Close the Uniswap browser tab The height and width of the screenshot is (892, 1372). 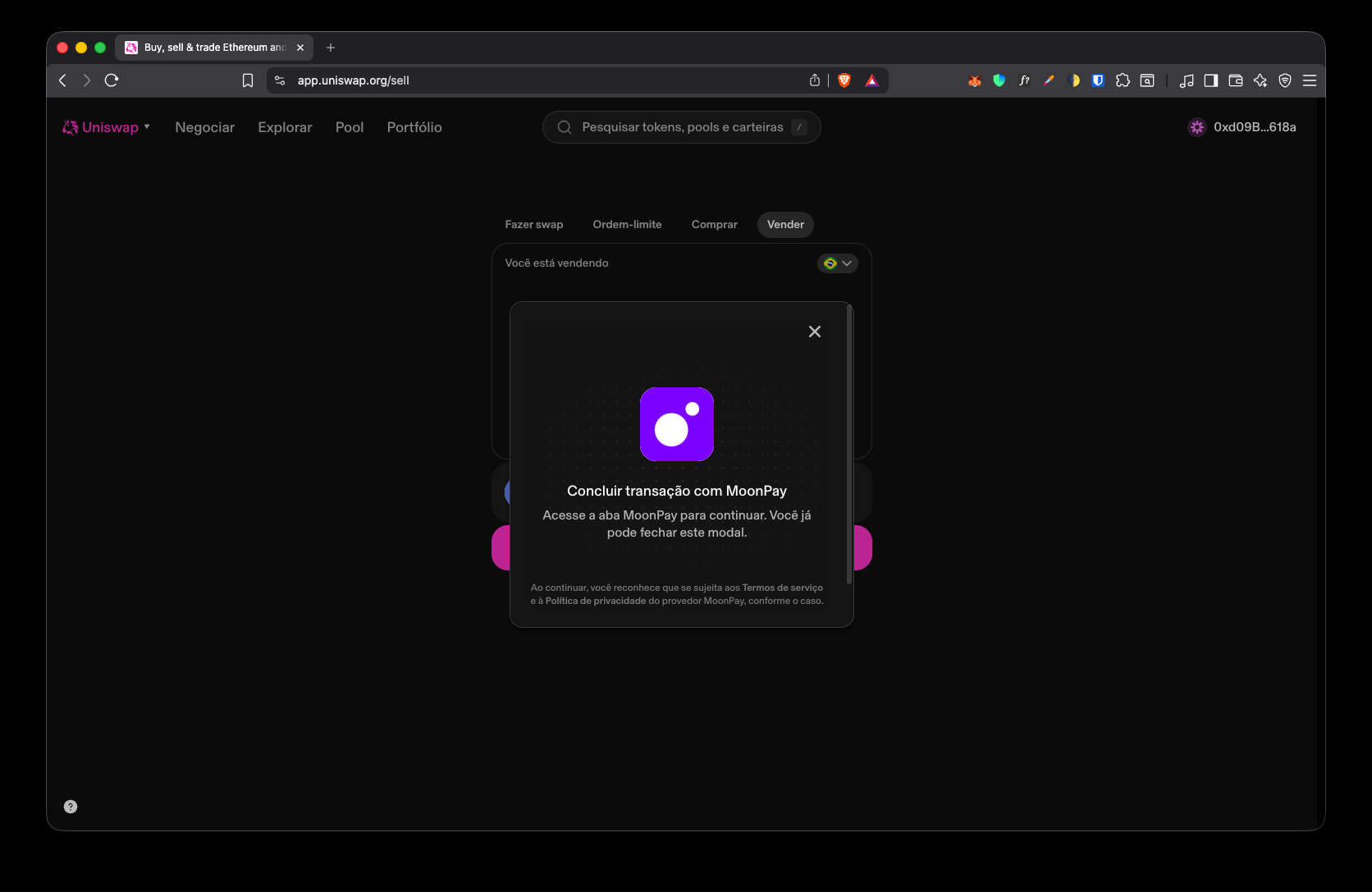pyautogui.click(x=300, y=48)
